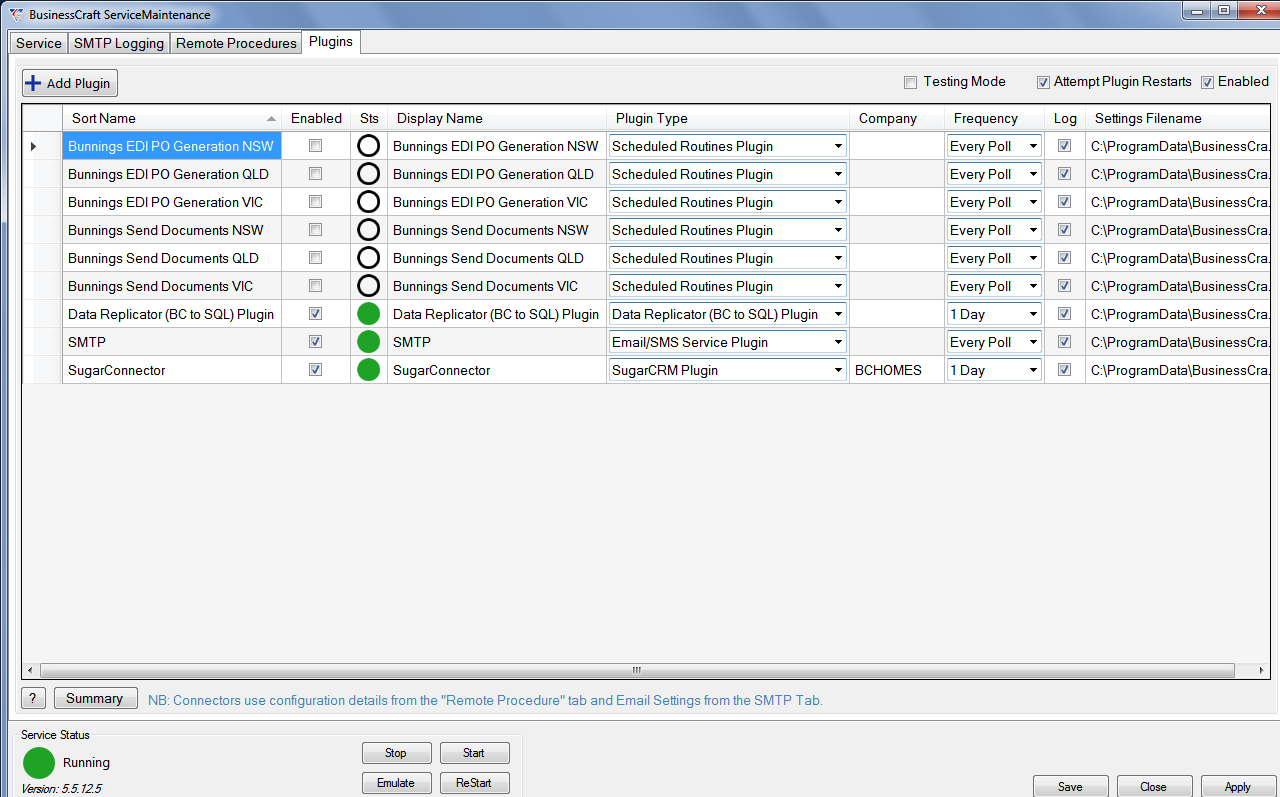1280x797 pixels.
Task: Click the BusinessCraft app icon in title bar
Action: [16, 14]
